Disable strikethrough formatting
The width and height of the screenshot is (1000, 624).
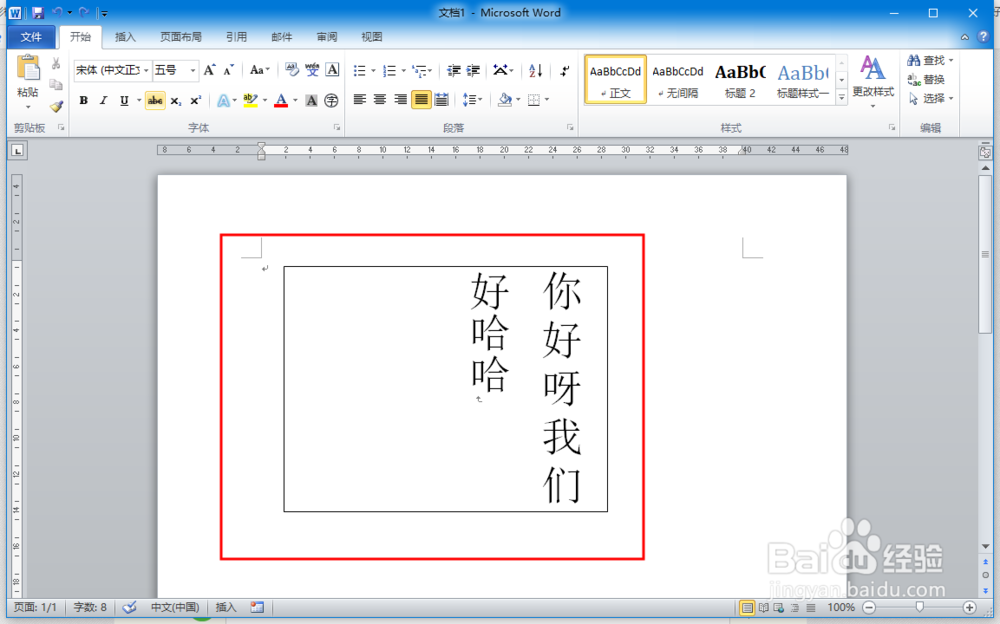[x=155, y=100]
